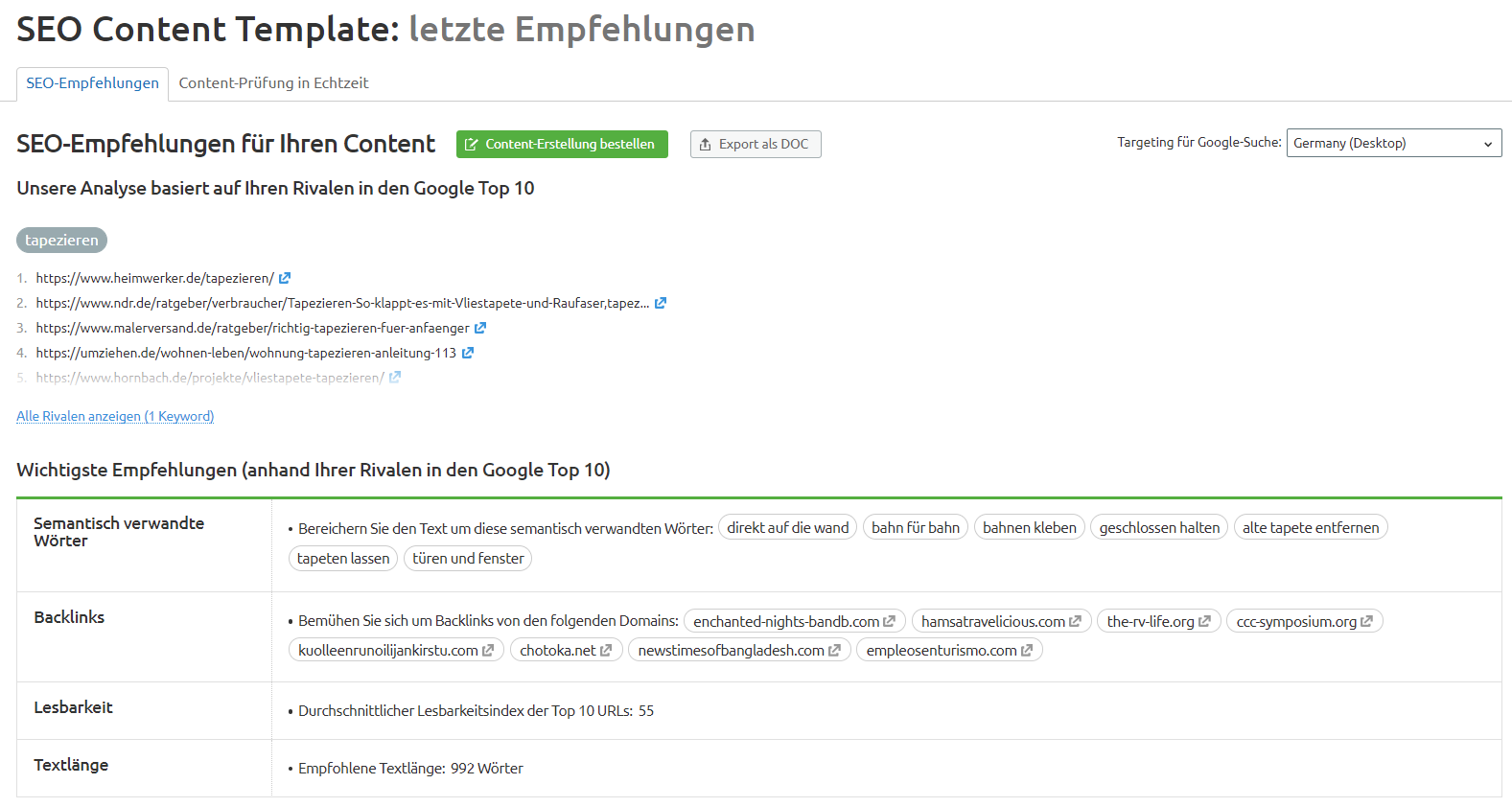Click readability index value 55
1512x807 pixels.
646,710
